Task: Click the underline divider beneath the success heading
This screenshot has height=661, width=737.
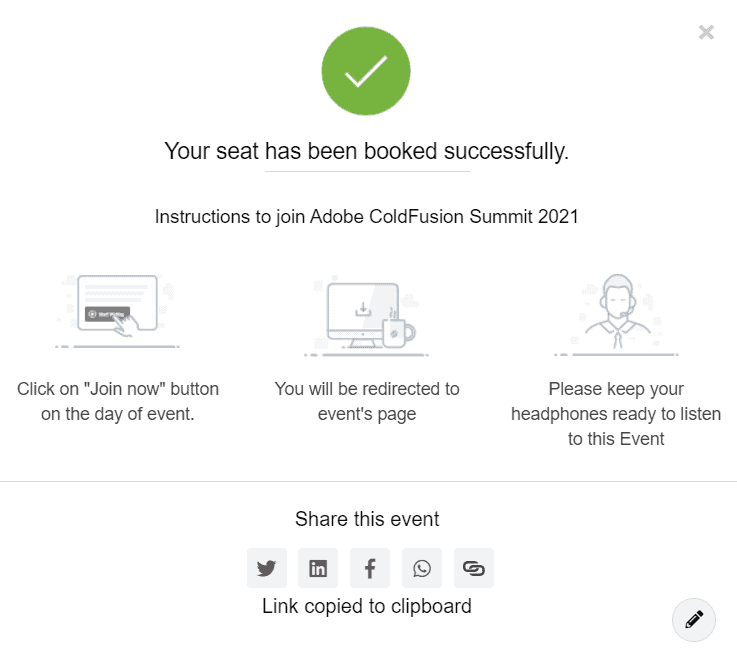Action: tap(367, 172)
